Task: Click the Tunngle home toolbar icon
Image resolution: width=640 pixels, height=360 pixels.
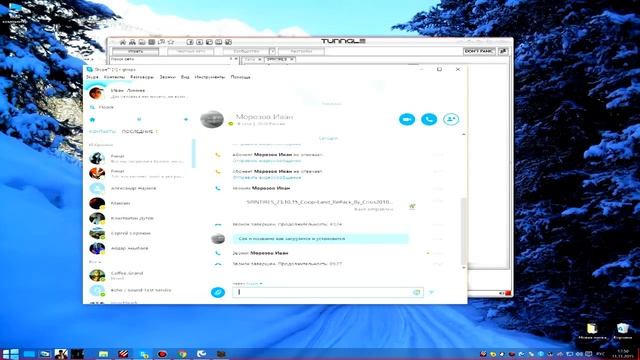Action: [122, 42]
